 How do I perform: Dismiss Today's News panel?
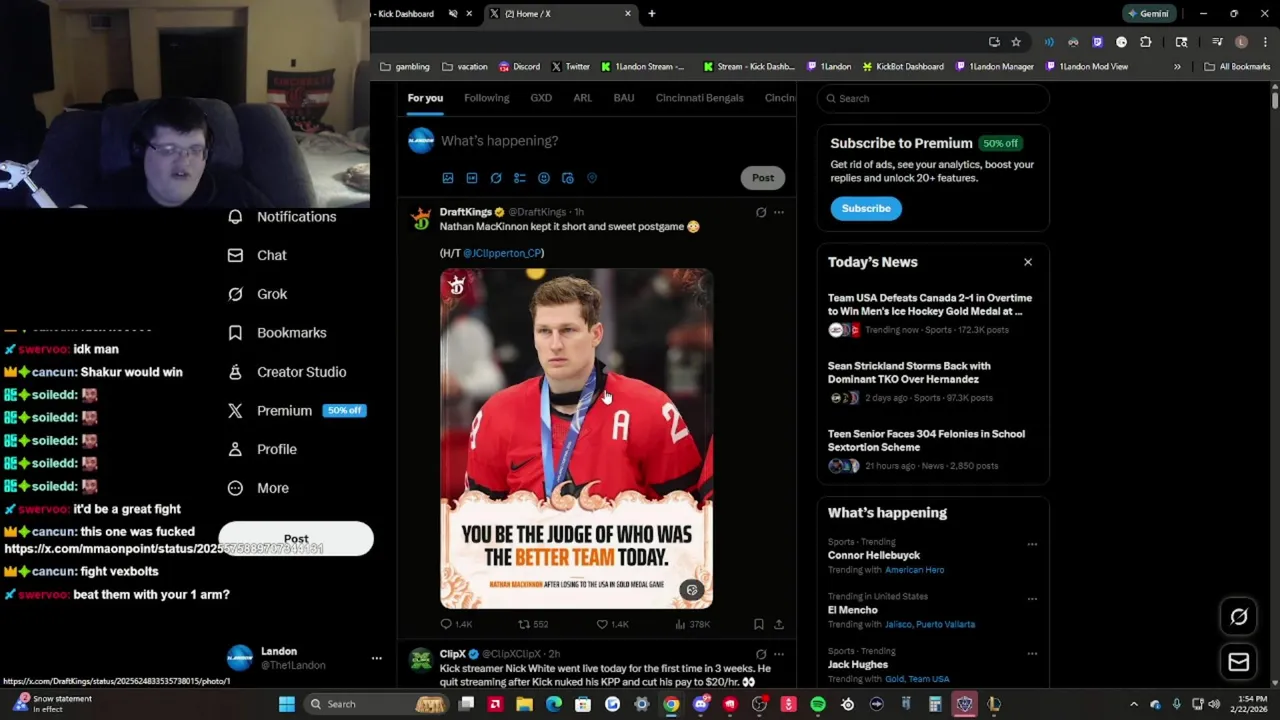pyautogui.click(x=1028, y=262)
